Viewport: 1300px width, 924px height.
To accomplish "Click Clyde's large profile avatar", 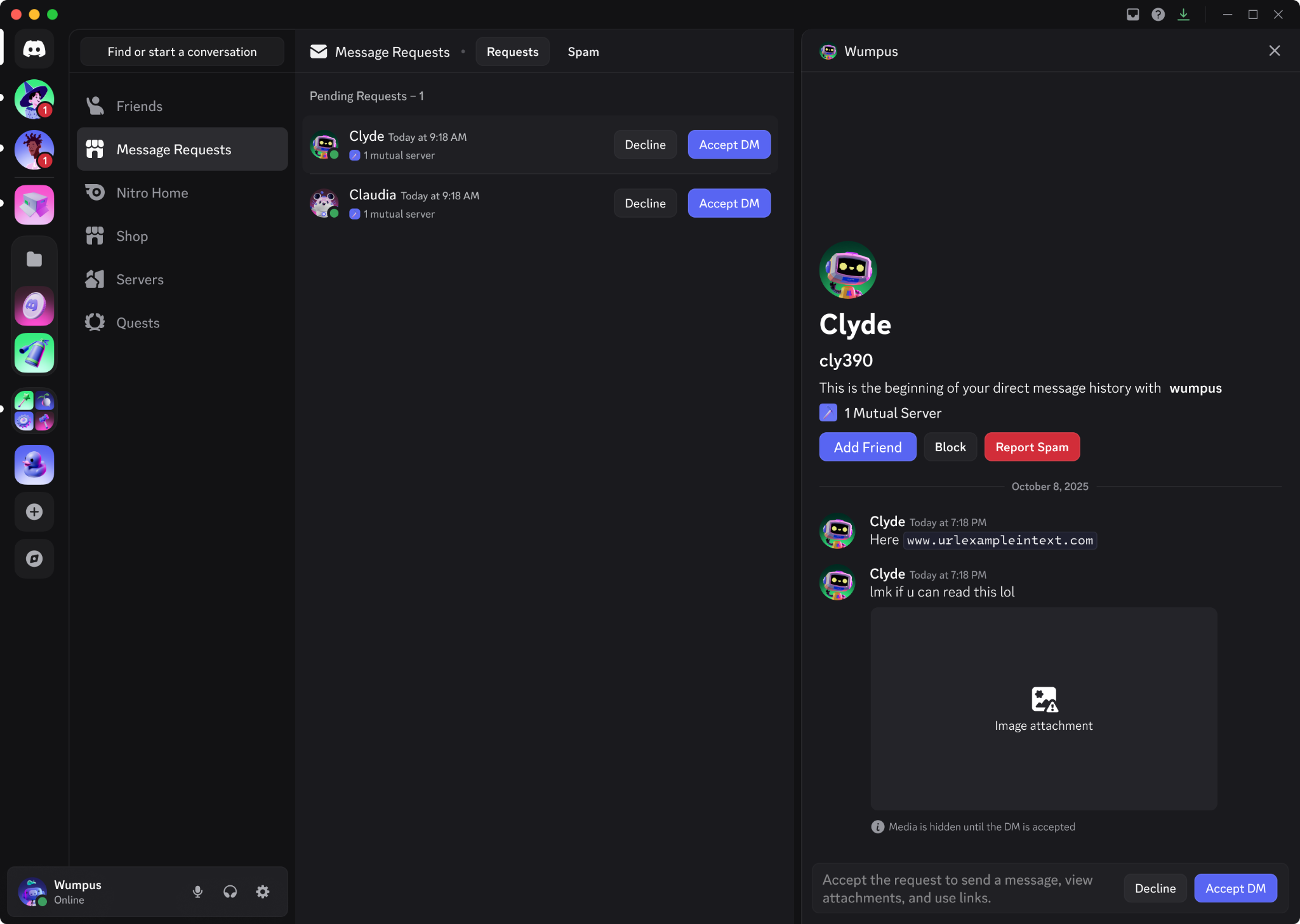I will (848, 270).
